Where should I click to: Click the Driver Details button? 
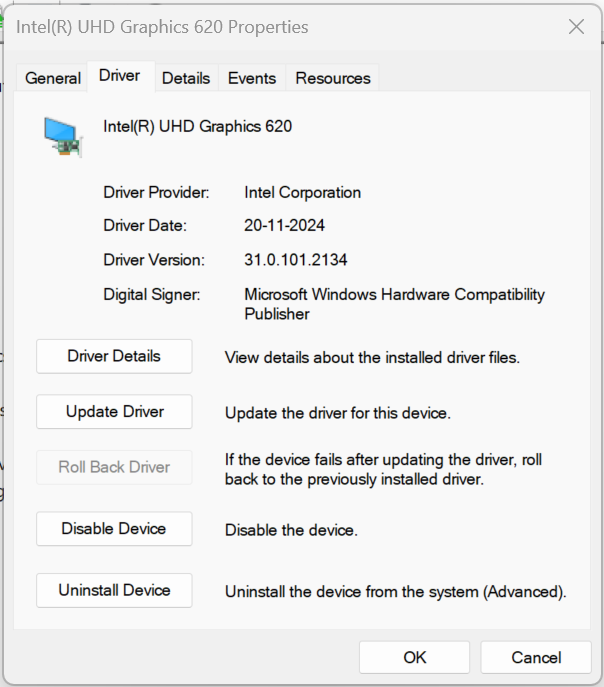(x=114, y=356)
